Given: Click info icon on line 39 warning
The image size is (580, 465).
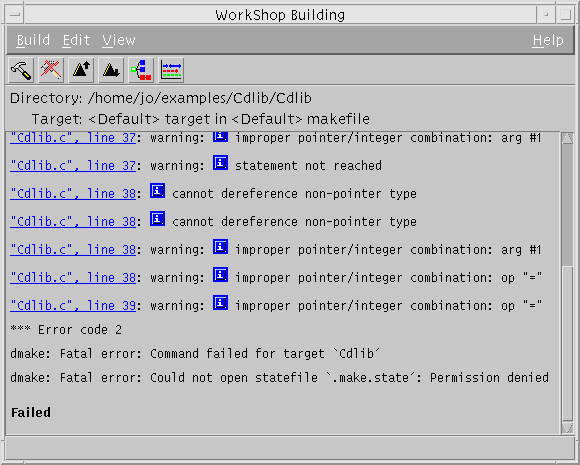Looking at the screenshot, I should pos(220,303).
